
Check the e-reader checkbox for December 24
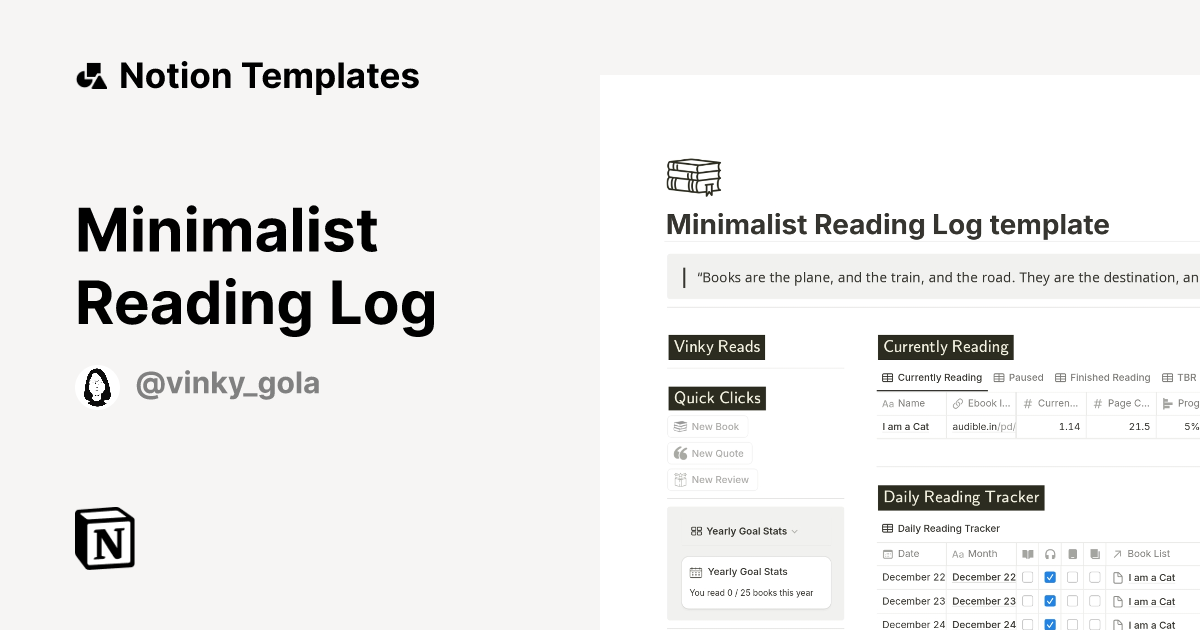[x=1072, y=624]
